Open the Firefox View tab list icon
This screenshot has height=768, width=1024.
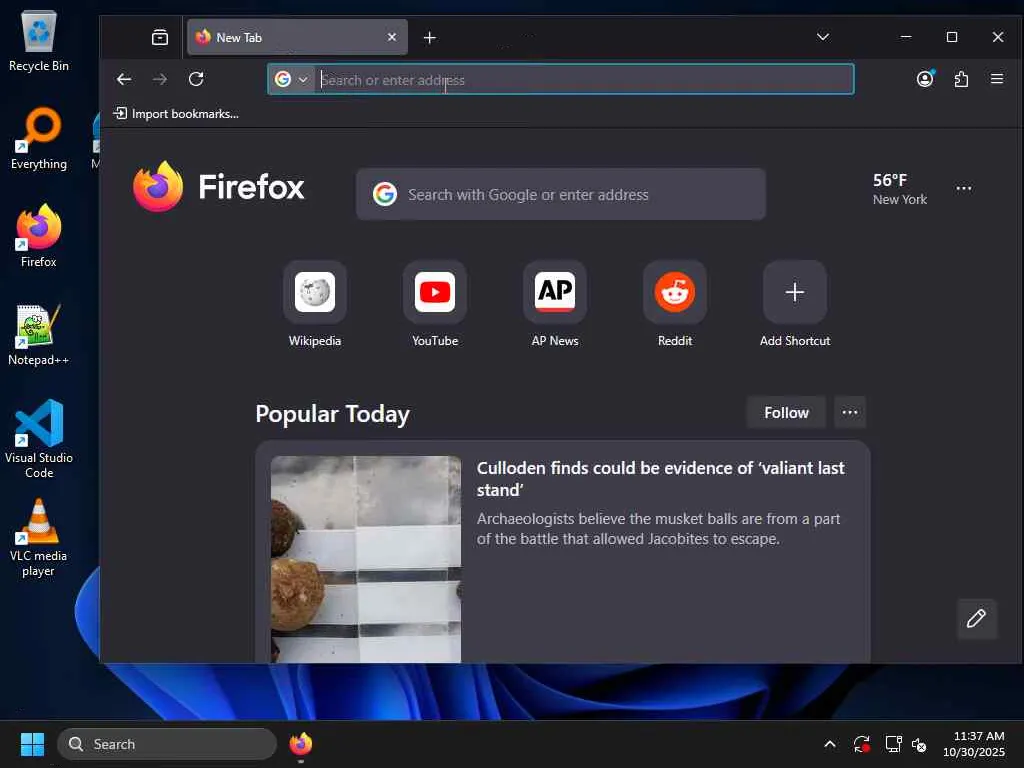coord(159,37)
